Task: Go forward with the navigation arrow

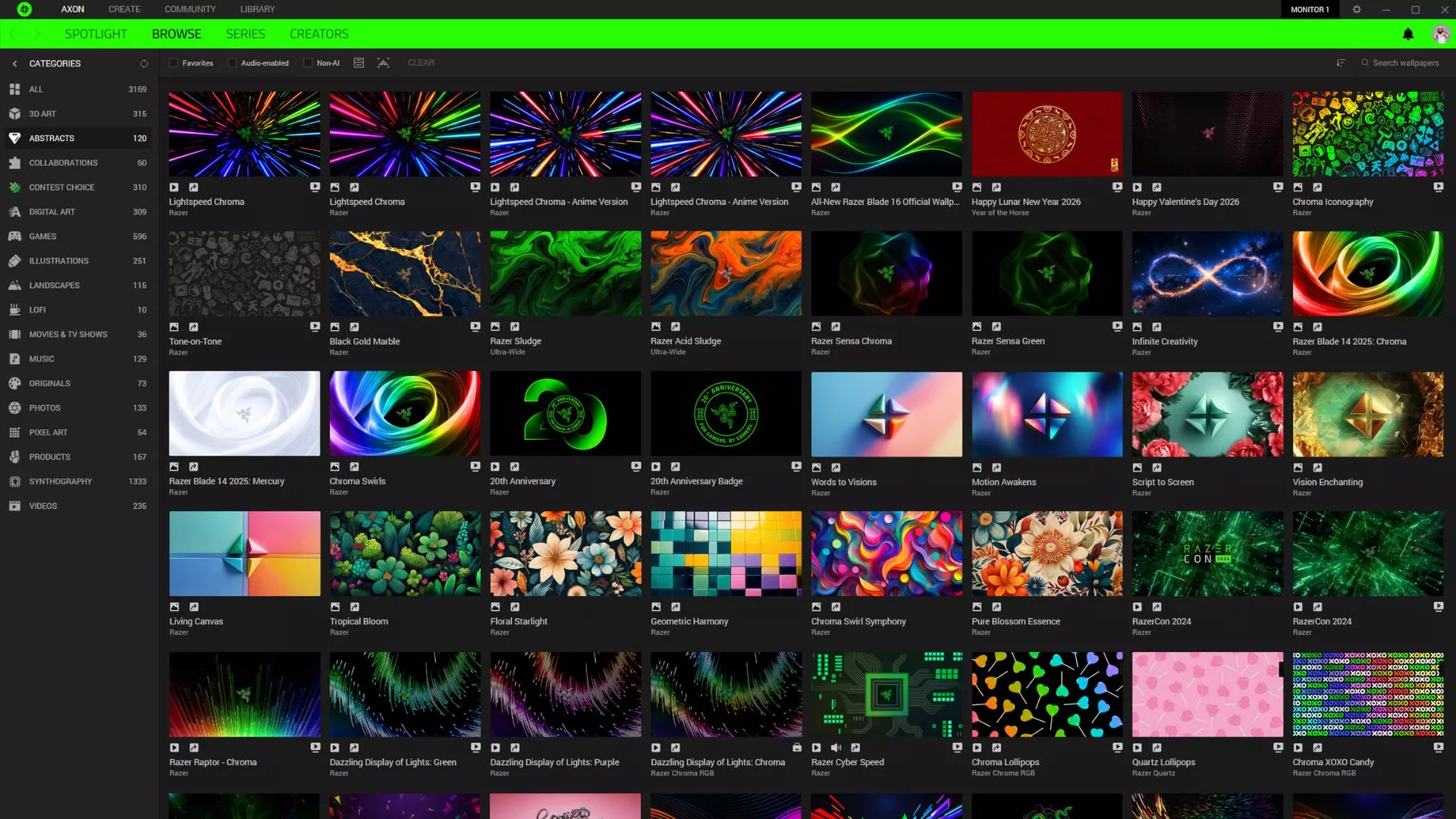Action: 36,34
